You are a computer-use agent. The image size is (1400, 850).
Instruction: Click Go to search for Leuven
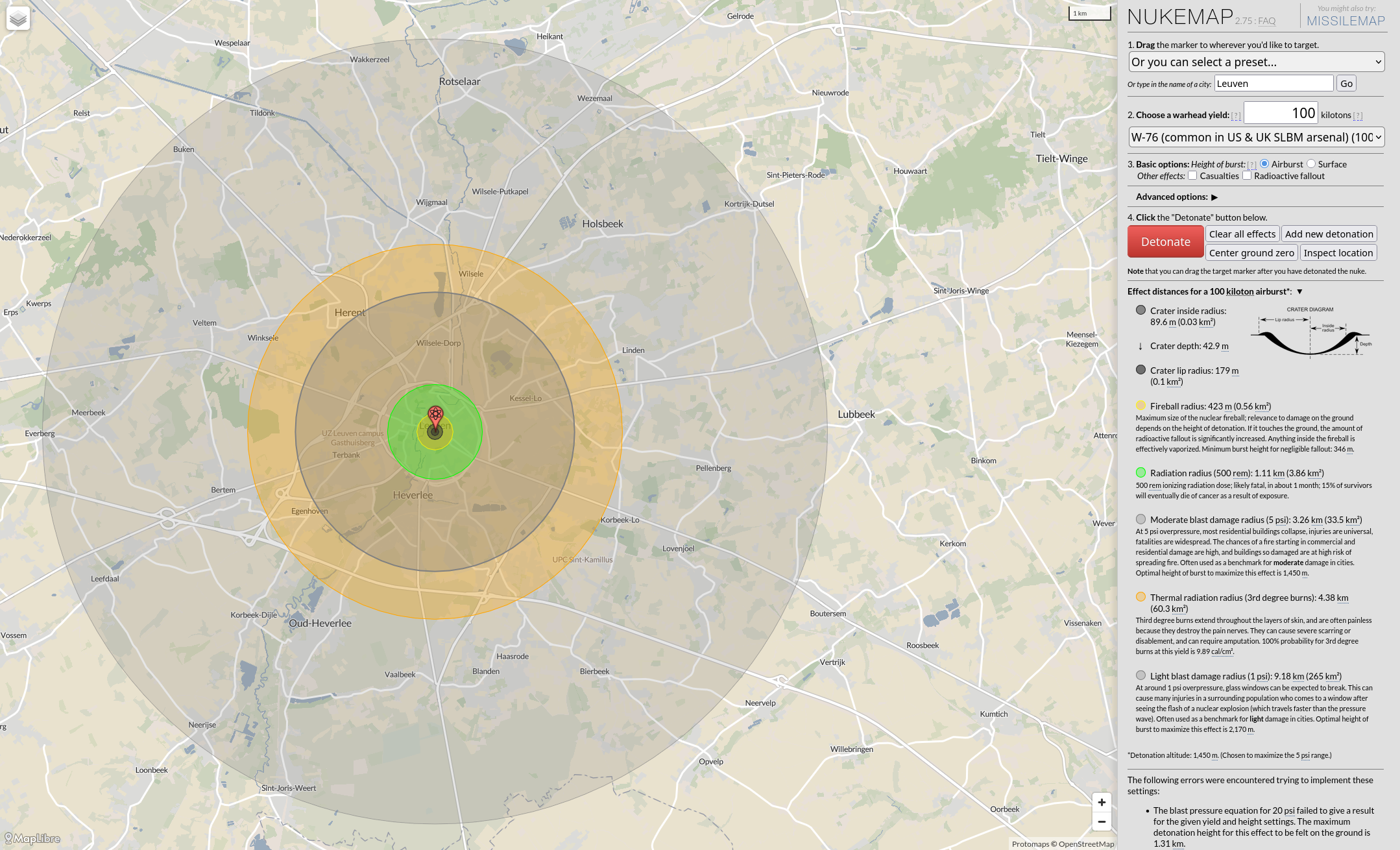[x=1346, y=83]
